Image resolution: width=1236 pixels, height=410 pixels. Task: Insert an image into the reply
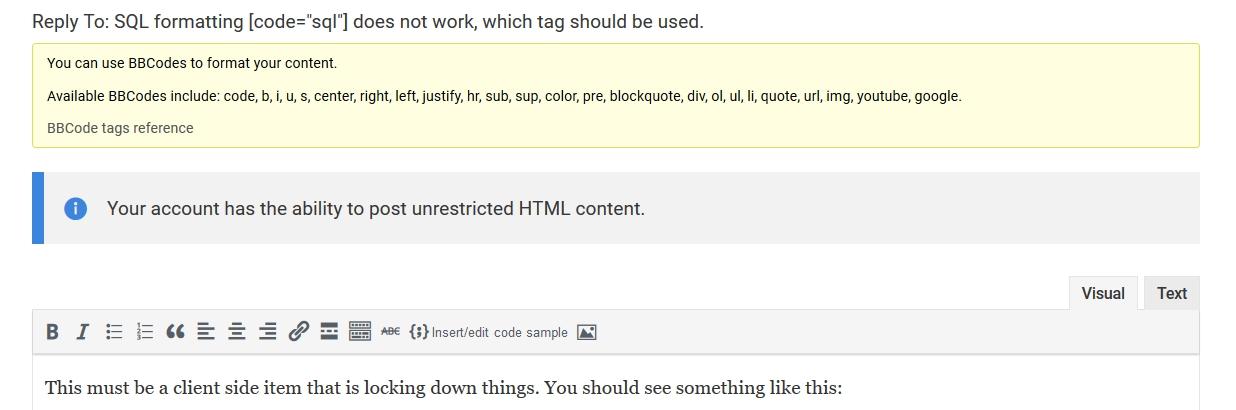[x=587, y=332]
